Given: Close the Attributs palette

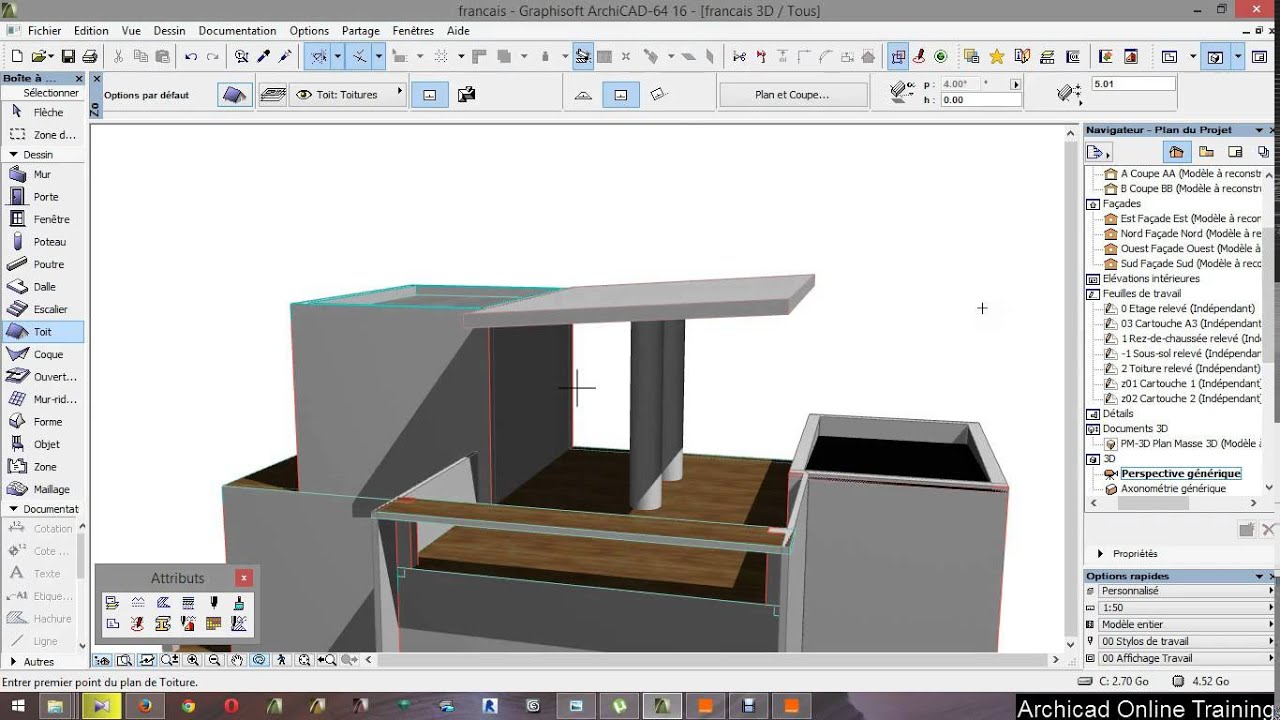Looking at the screenshot, I should tap(243, 578).
